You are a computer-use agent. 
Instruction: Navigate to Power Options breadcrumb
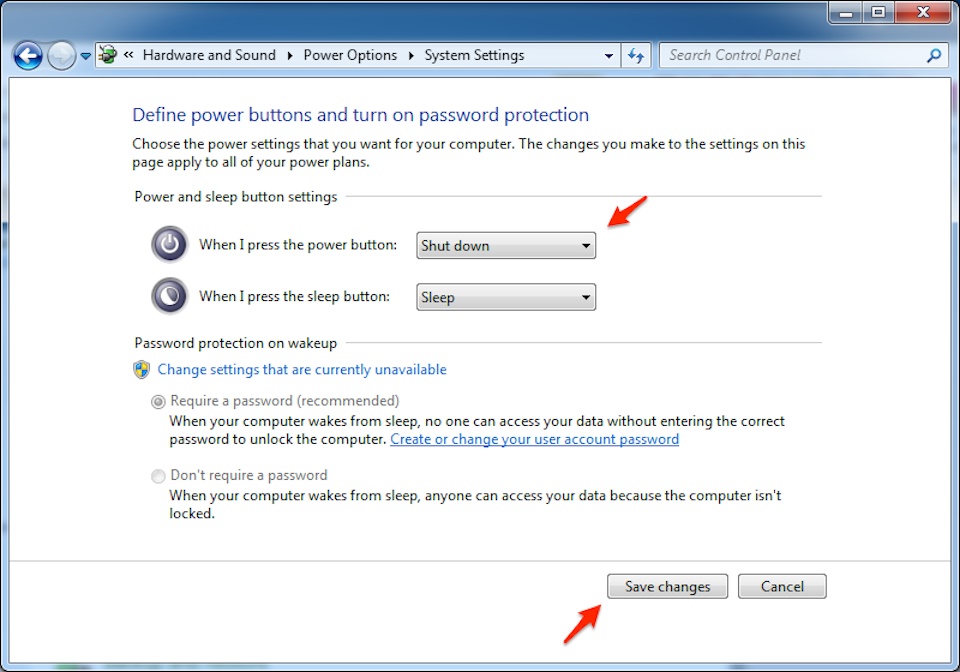tap(350, 55)
